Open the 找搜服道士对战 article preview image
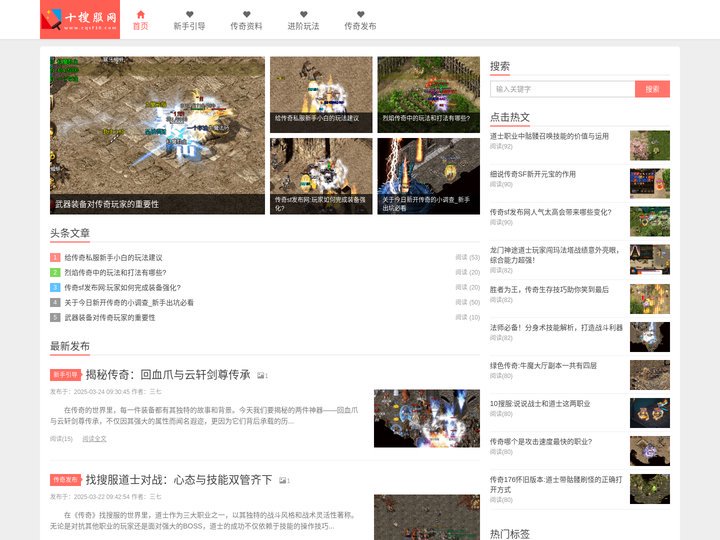This screenshot has width=720, height=540. pyautogui.click(x=427, y=517)
